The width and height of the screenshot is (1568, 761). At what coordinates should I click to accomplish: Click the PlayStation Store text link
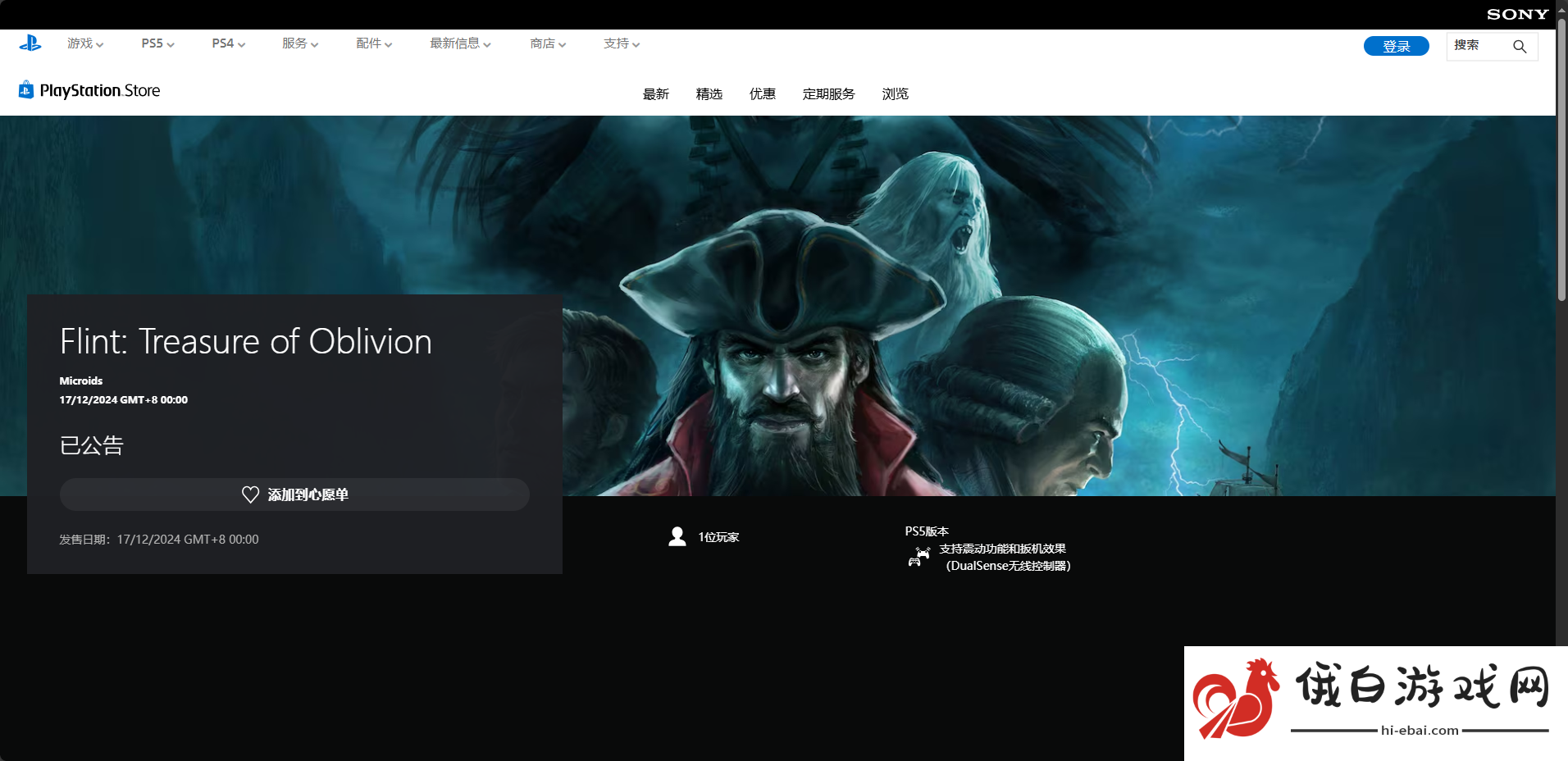[x=100, y=90]
